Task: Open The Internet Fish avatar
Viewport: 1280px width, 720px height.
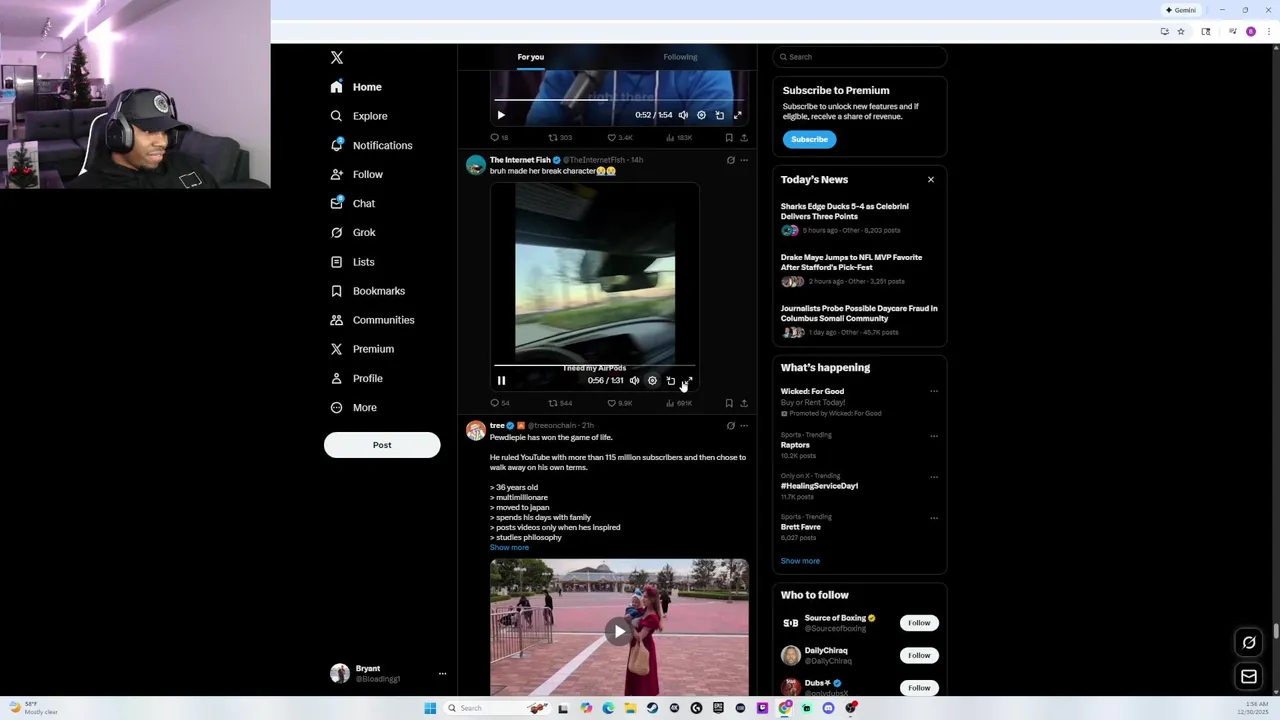Action: point(476,165)
